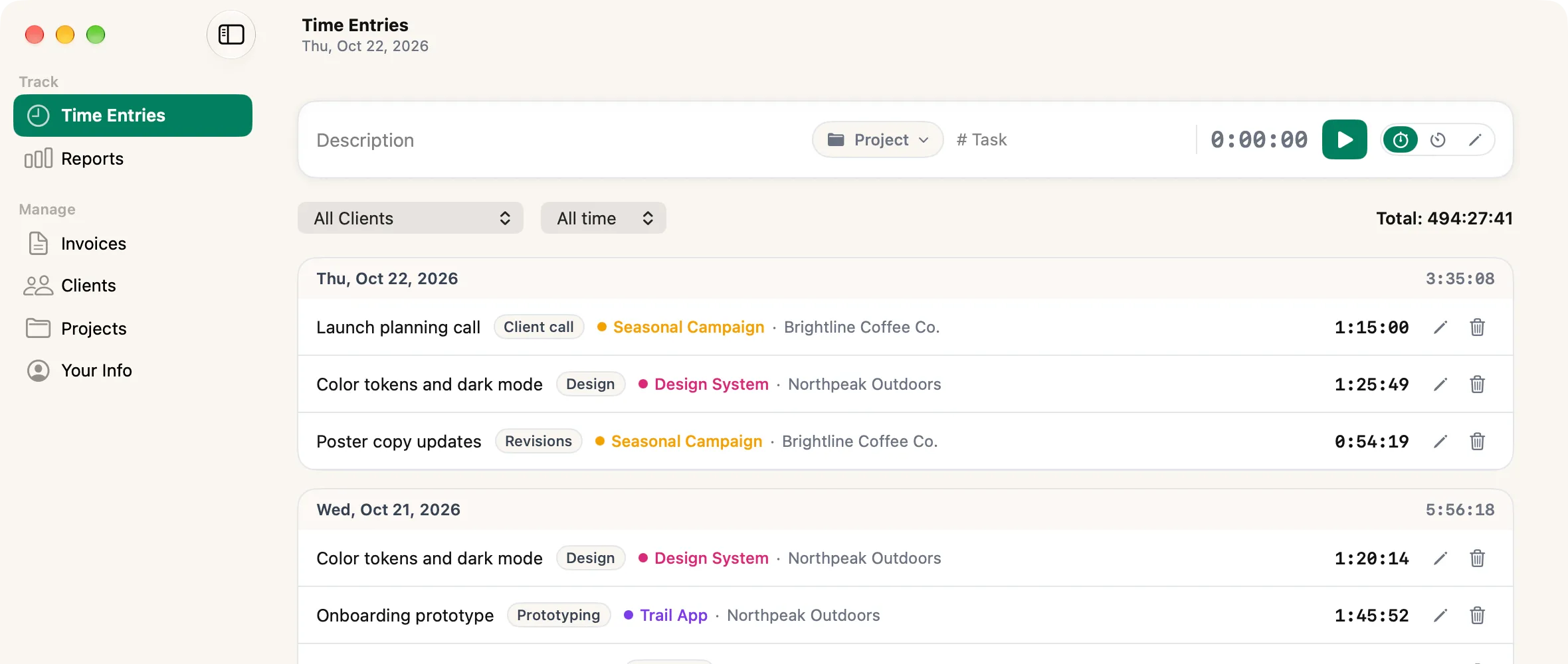1568x664 pixels.
Task: Open Reports in sidebar
Action: pyautogui.click(x=133, y=159)
